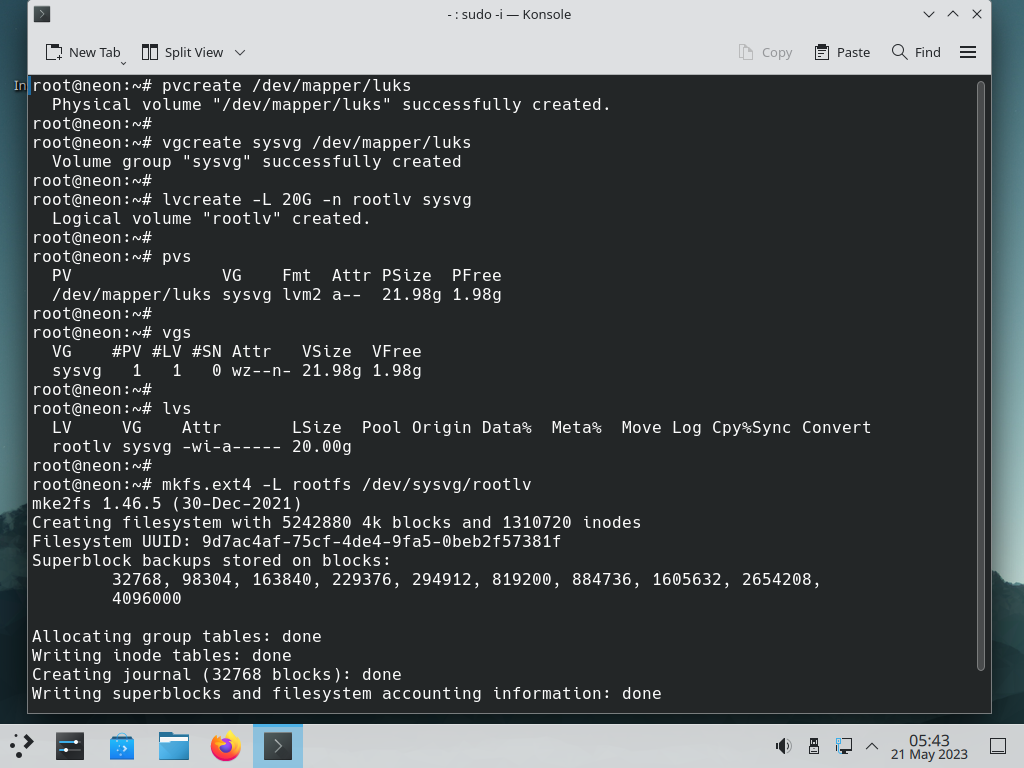Open the audio volume tray icon

tap(783, 746)
